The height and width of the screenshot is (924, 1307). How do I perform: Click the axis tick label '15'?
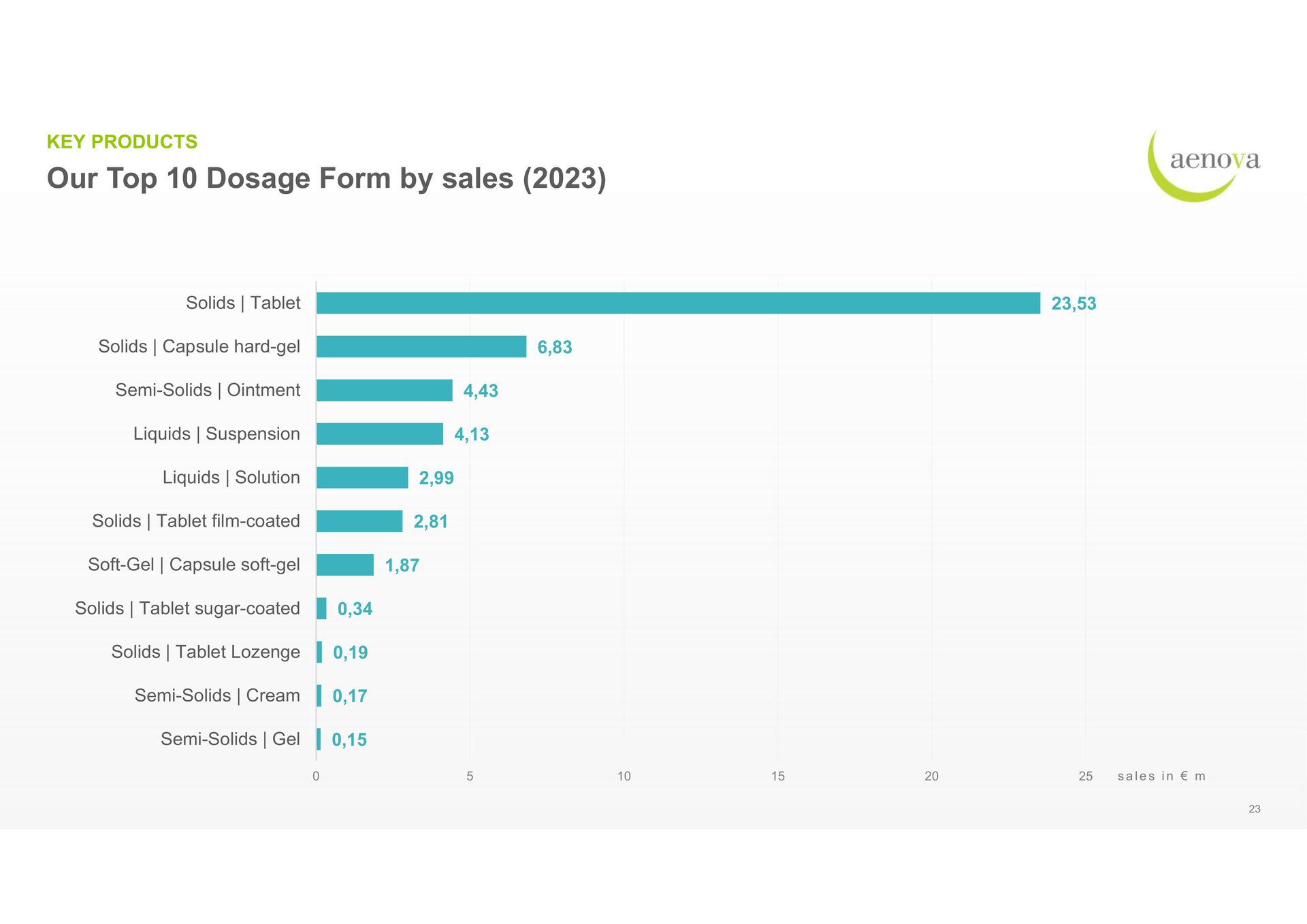click(x=778, y=776)
